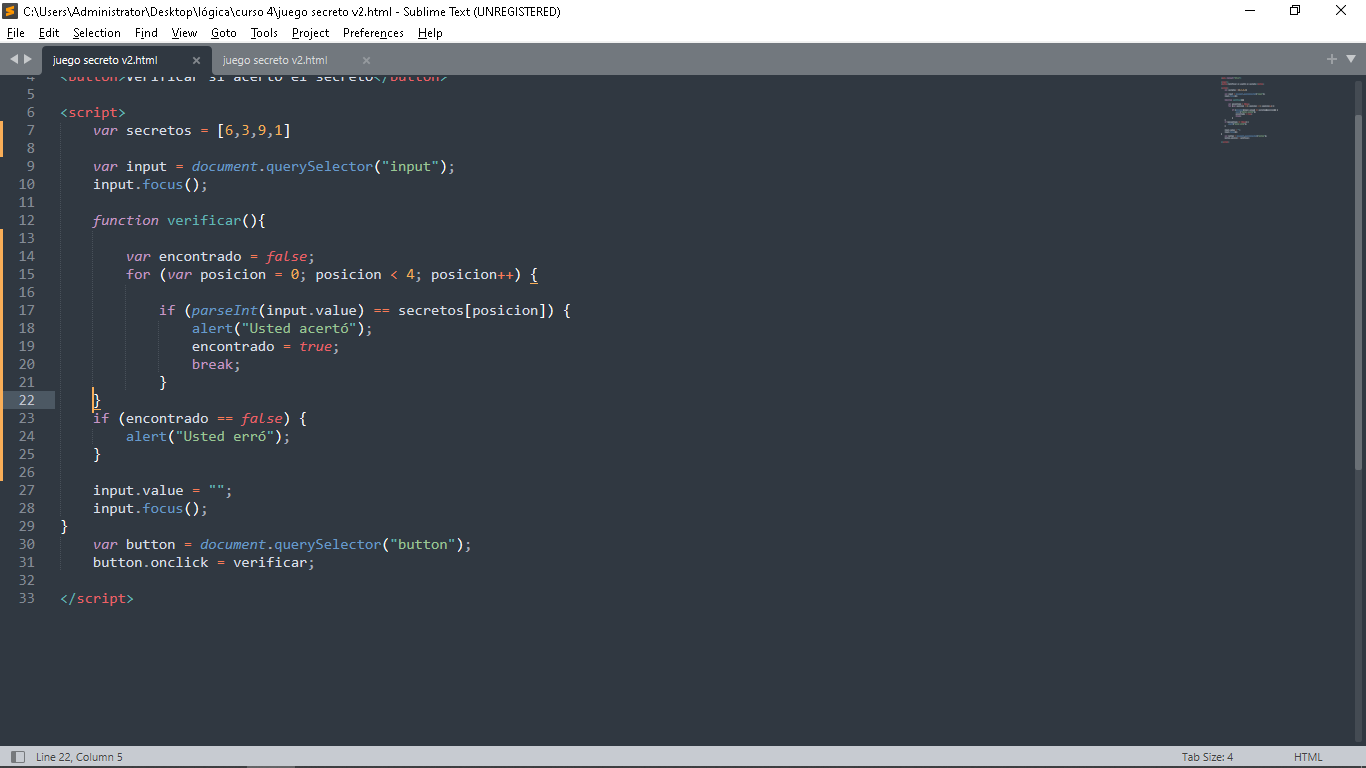1366x768 pixels.
Task: Click line number 7 in gutter
Action: pos(30,130)
